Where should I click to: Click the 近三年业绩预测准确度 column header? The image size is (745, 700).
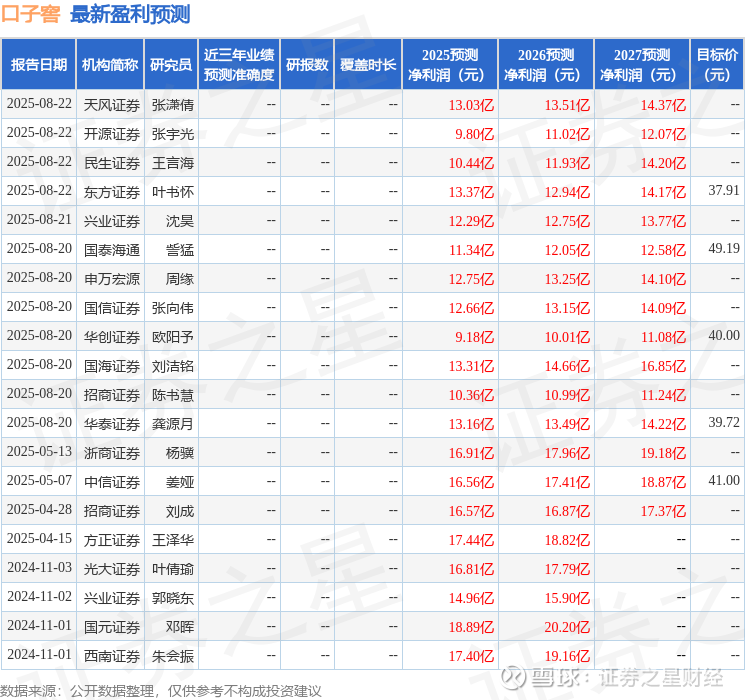pyautogui.click(x=239, y=65)
